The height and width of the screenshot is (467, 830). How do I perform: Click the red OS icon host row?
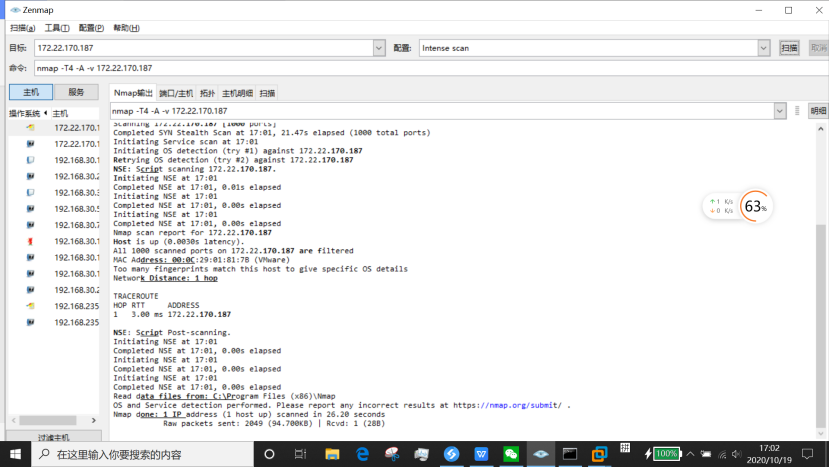53,241
